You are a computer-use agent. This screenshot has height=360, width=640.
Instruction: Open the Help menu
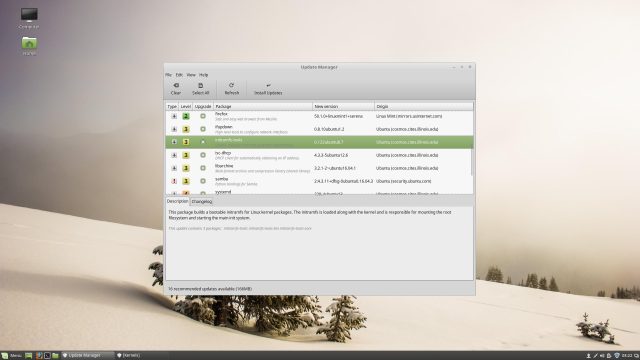[x=203, y=75]
